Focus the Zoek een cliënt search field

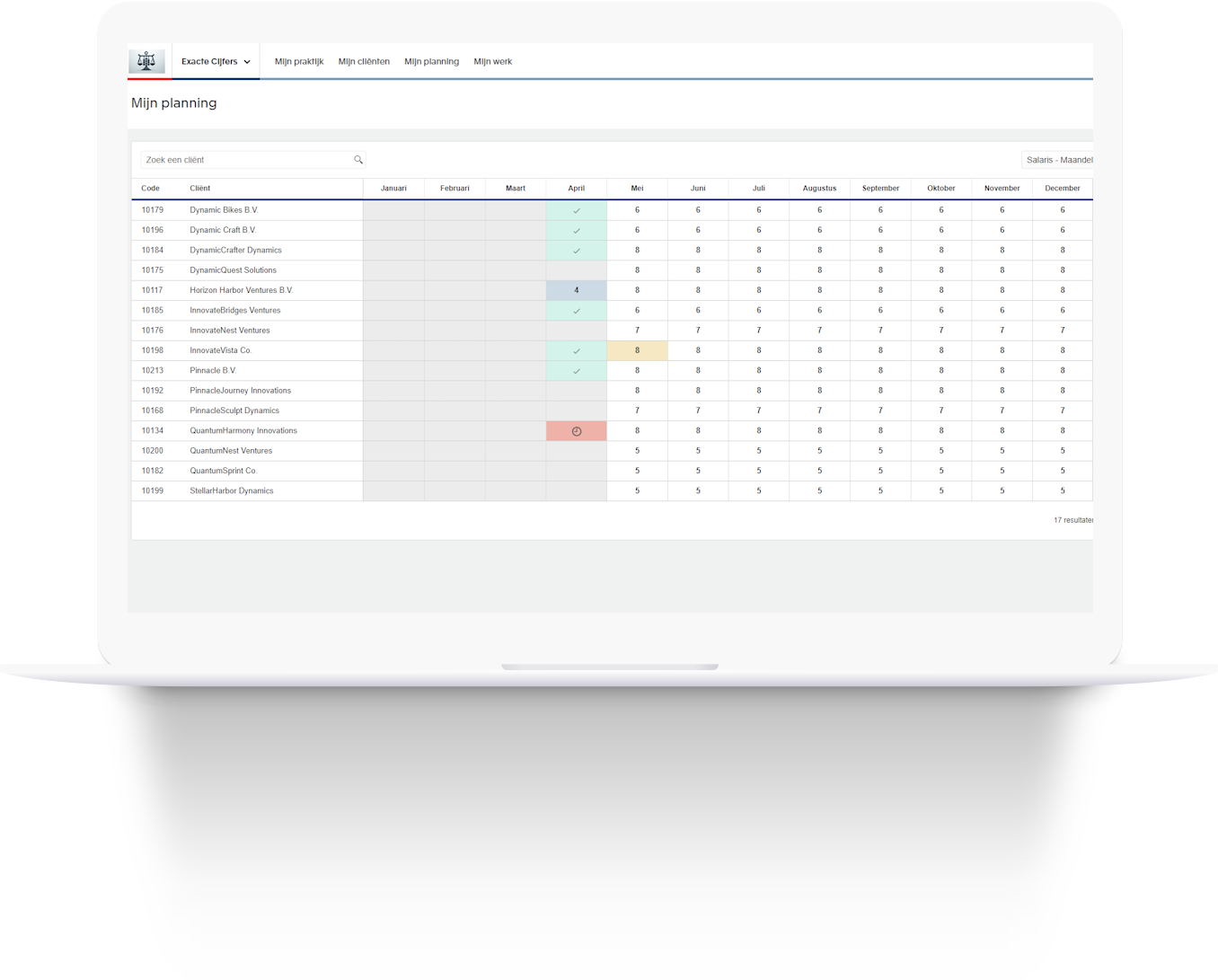[252, 160]
